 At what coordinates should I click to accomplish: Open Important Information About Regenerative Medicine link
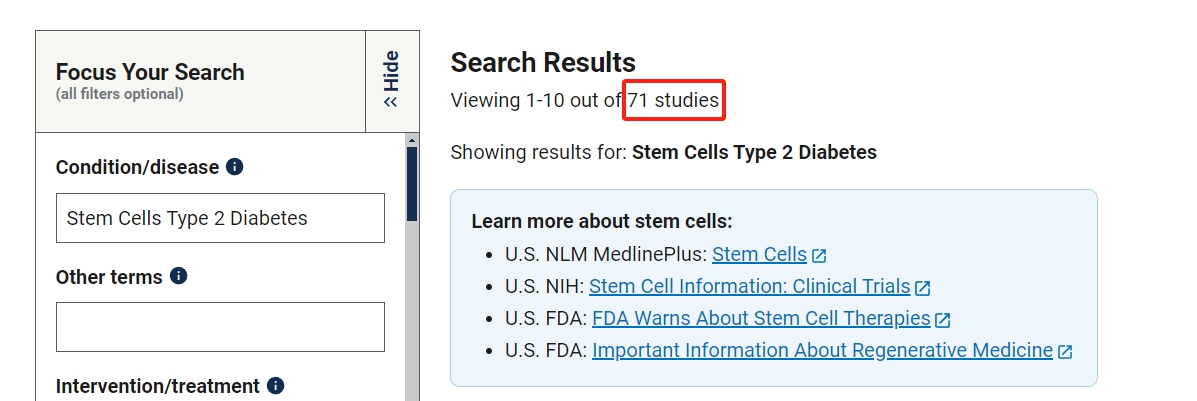pos(822,350)
